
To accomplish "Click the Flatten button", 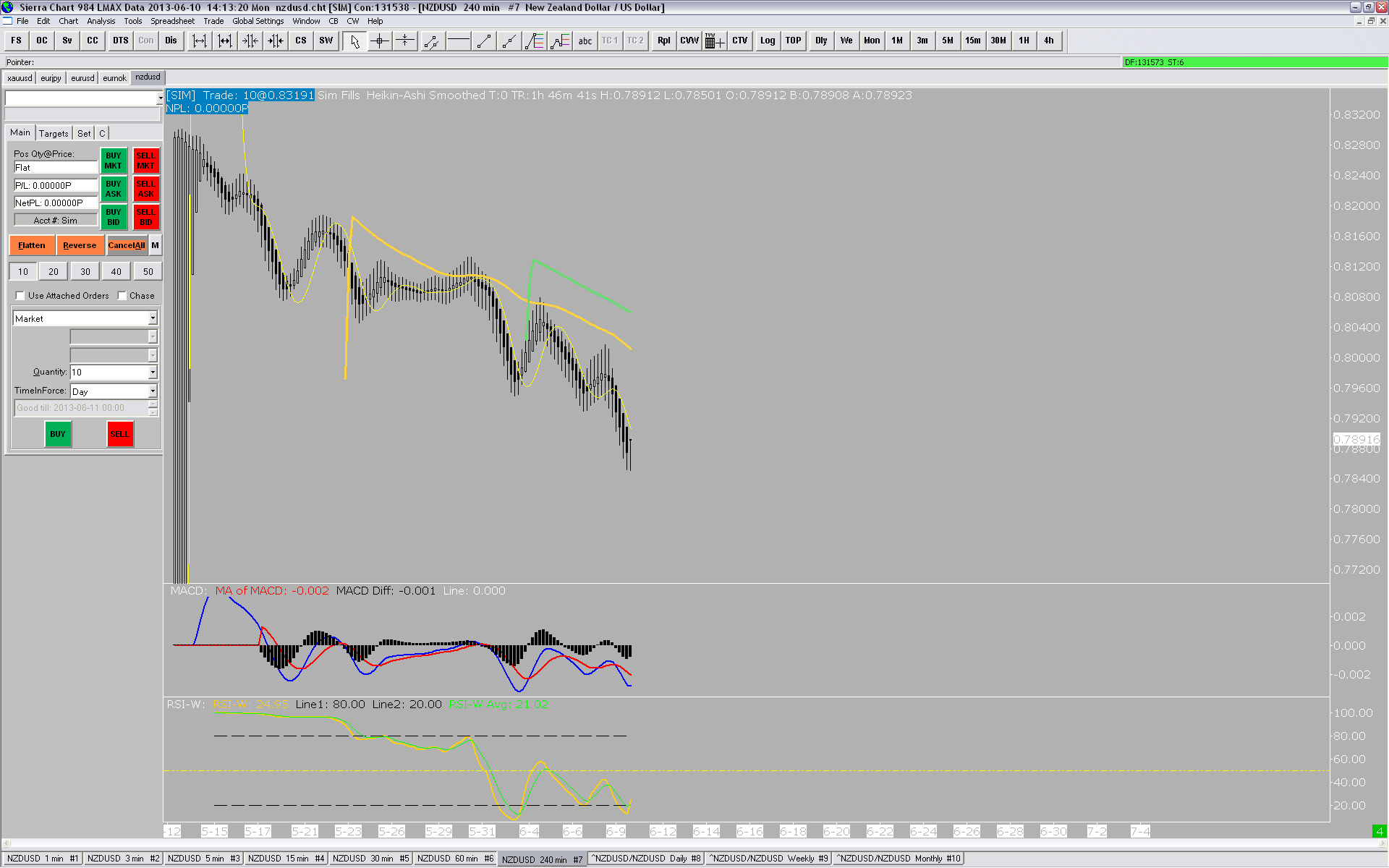I will [32, 246].
